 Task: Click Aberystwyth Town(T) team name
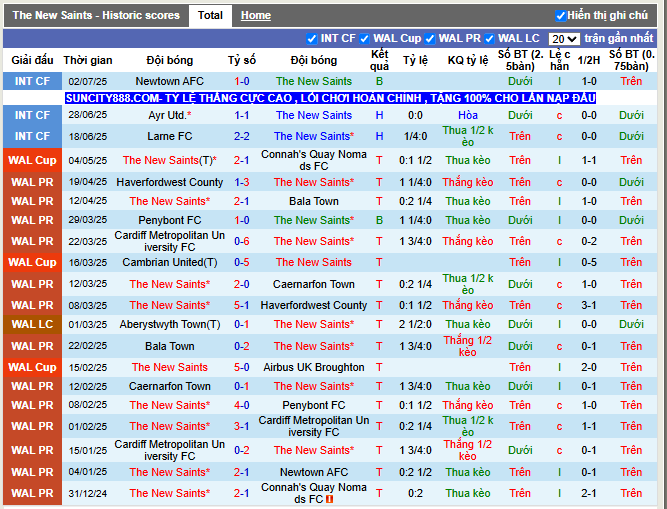169,324
